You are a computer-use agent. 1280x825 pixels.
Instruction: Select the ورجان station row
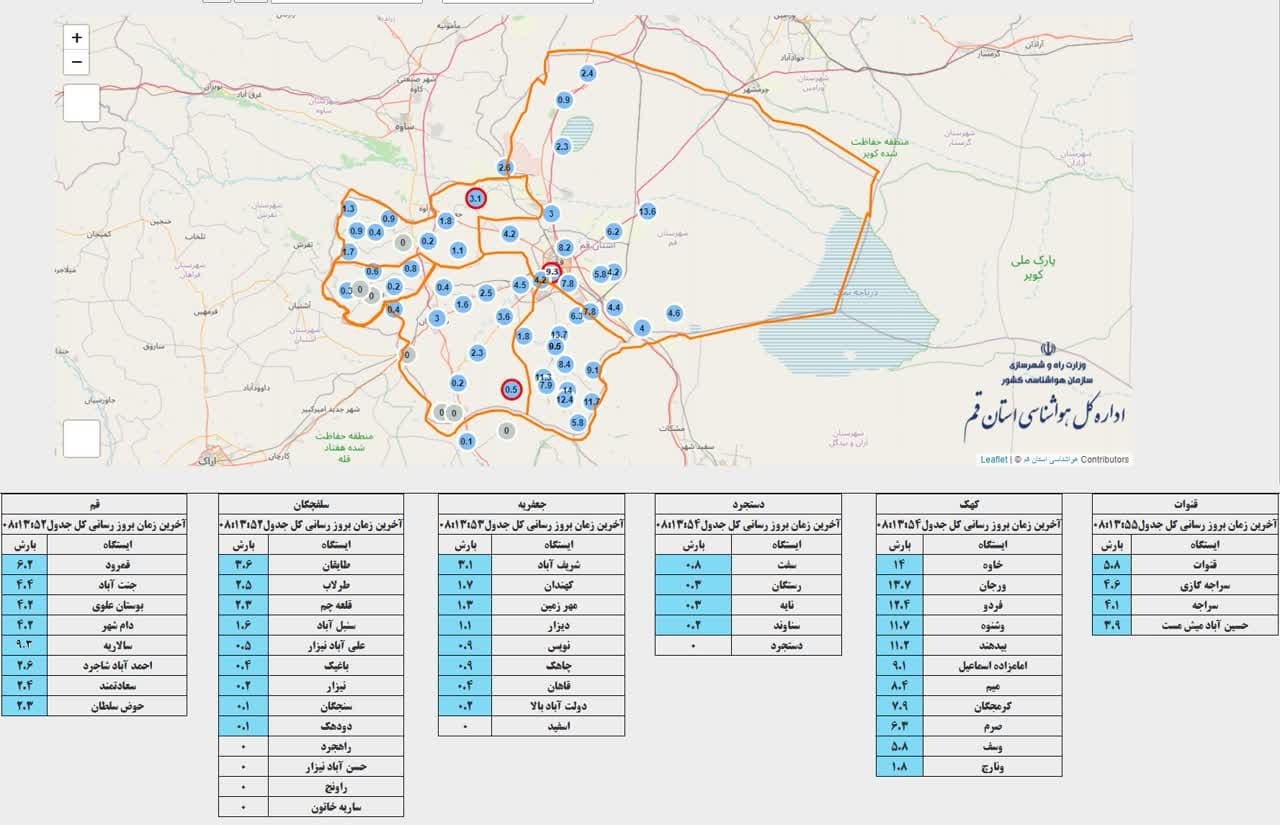(x=969, y=585)
